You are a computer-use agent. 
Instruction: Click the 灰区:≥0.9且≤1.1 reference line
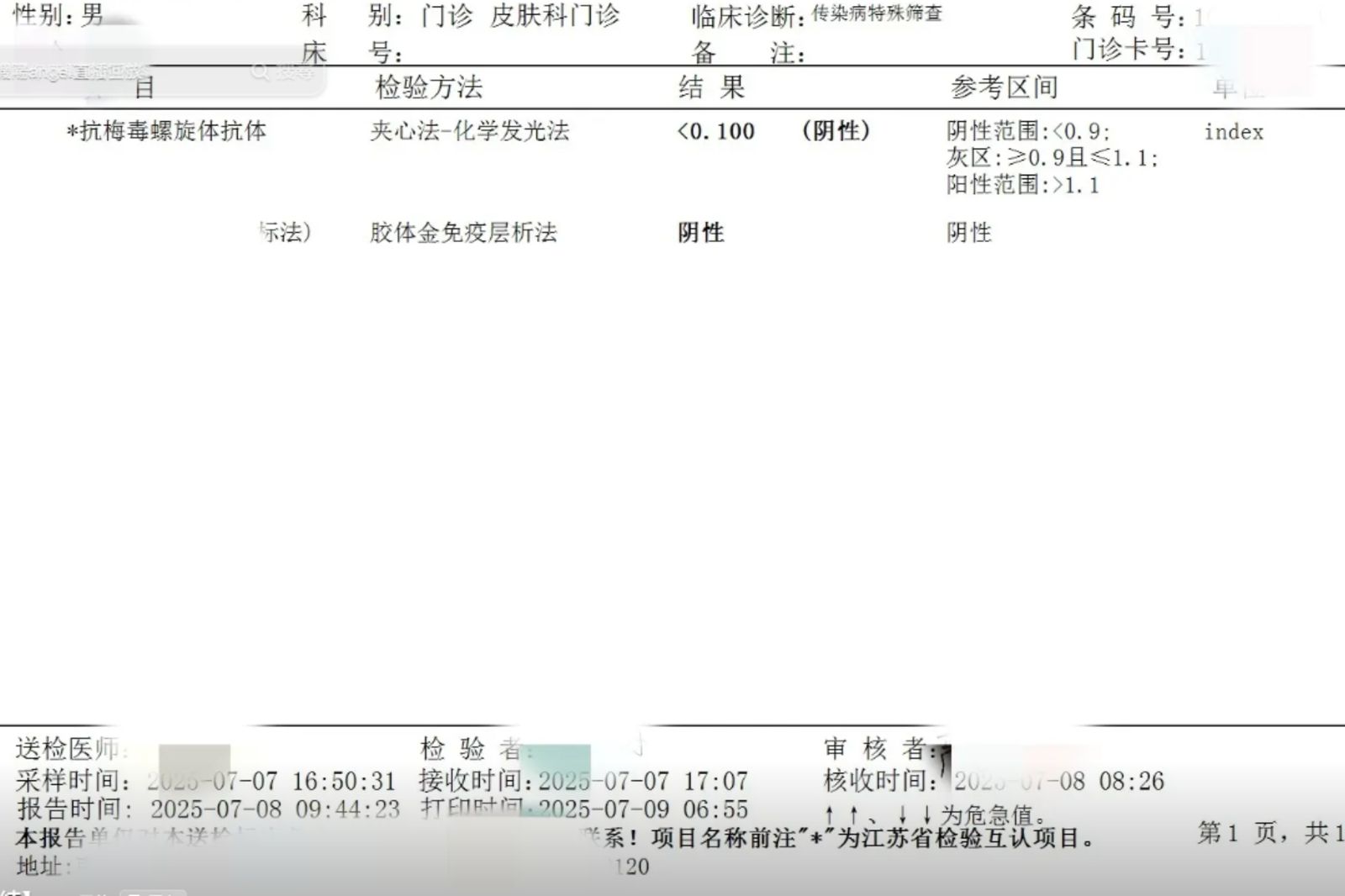[1052, 158]
